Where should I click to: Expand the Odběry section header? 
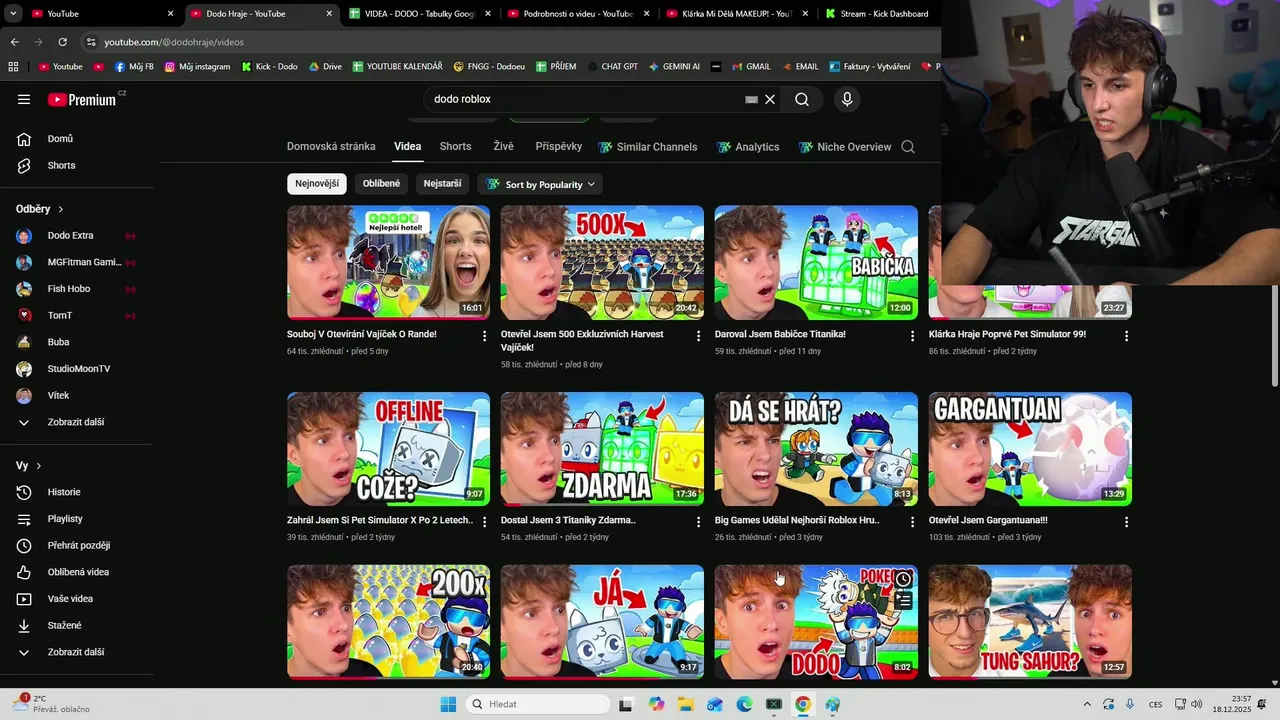[40, 209]
